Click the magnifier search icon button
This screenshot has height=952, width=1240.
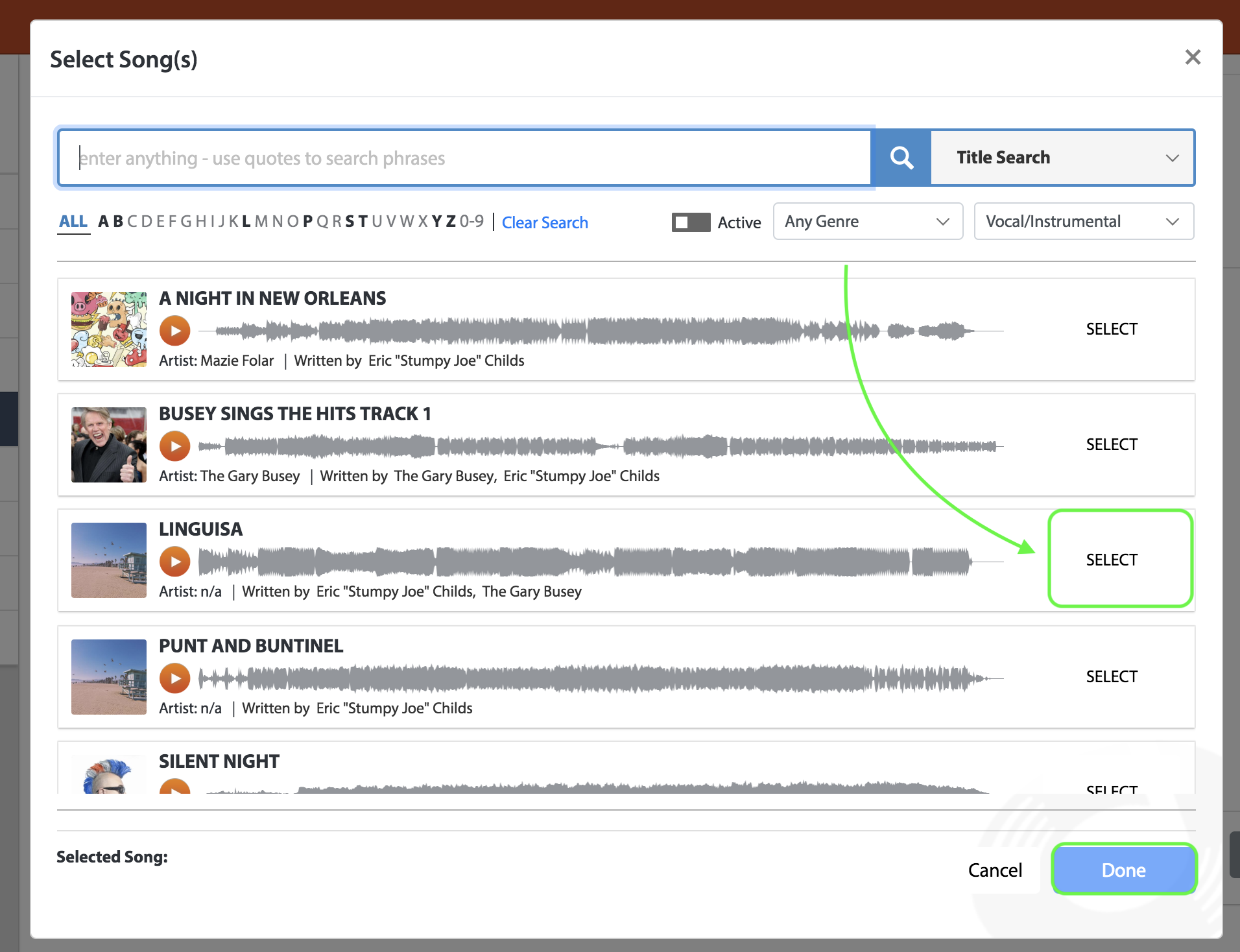901,158
